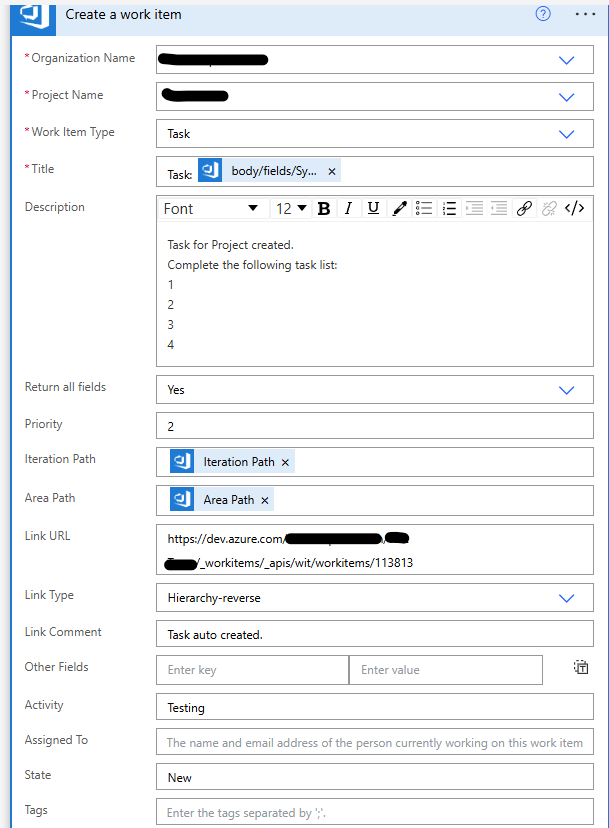
Task: Click the State field containing New
Action: pos(374,777)
